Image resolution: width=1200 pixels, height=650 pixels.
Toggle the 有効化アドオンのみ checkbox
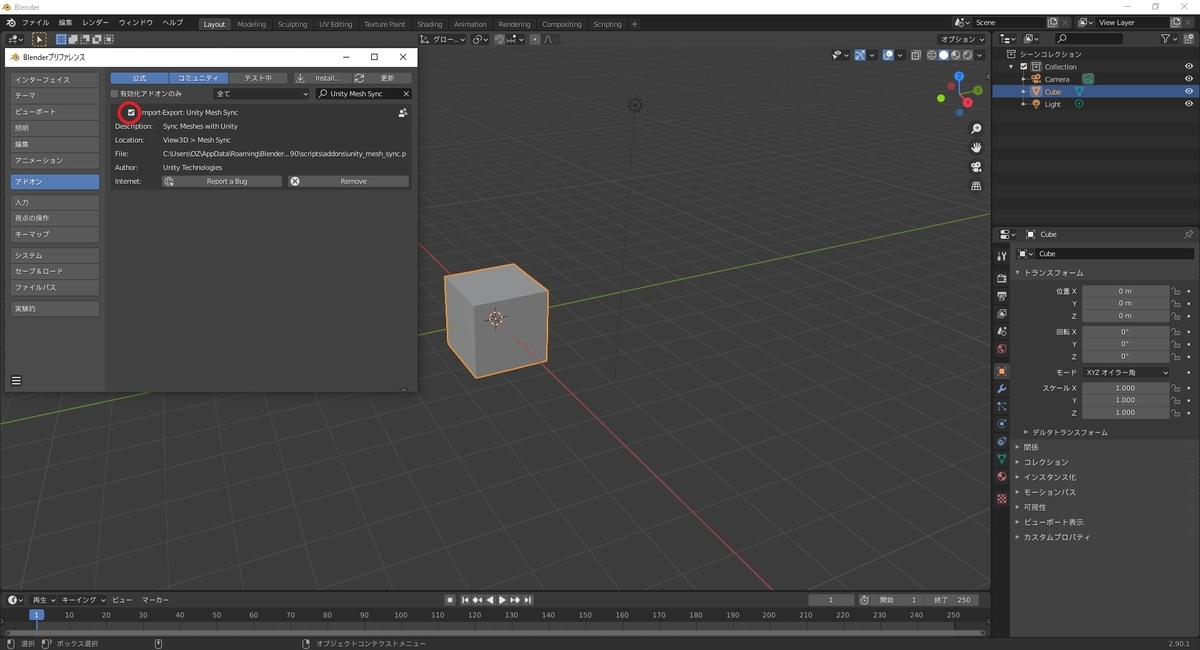click(115, 94)
